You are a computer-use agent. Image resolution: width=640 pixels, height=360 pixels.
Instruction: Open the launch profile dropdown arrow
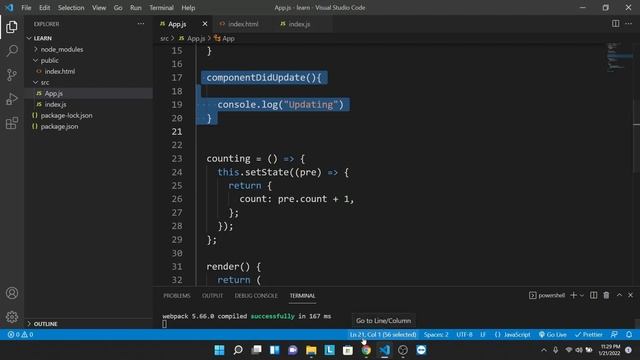click(x=582, y=295)
